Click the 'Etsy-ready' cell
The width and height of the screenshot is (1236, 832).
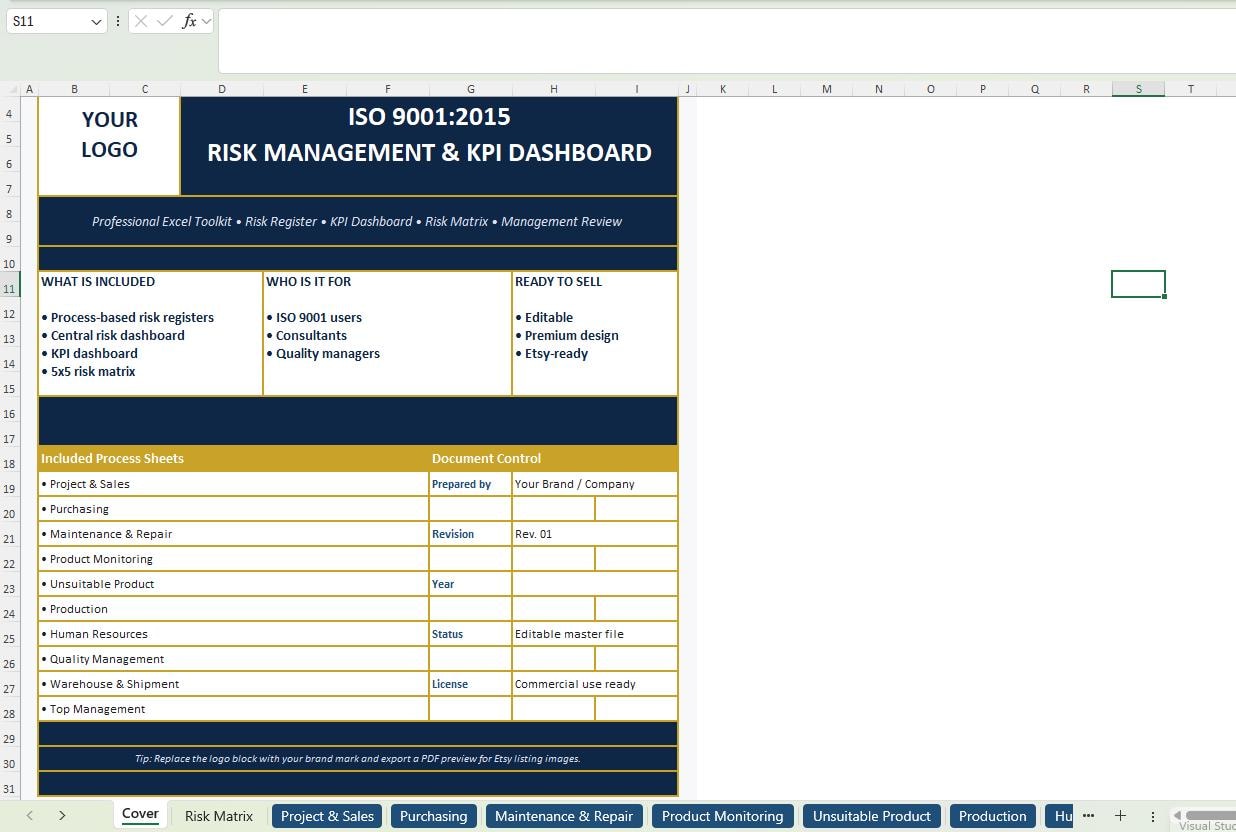click(x=552, y=354)
